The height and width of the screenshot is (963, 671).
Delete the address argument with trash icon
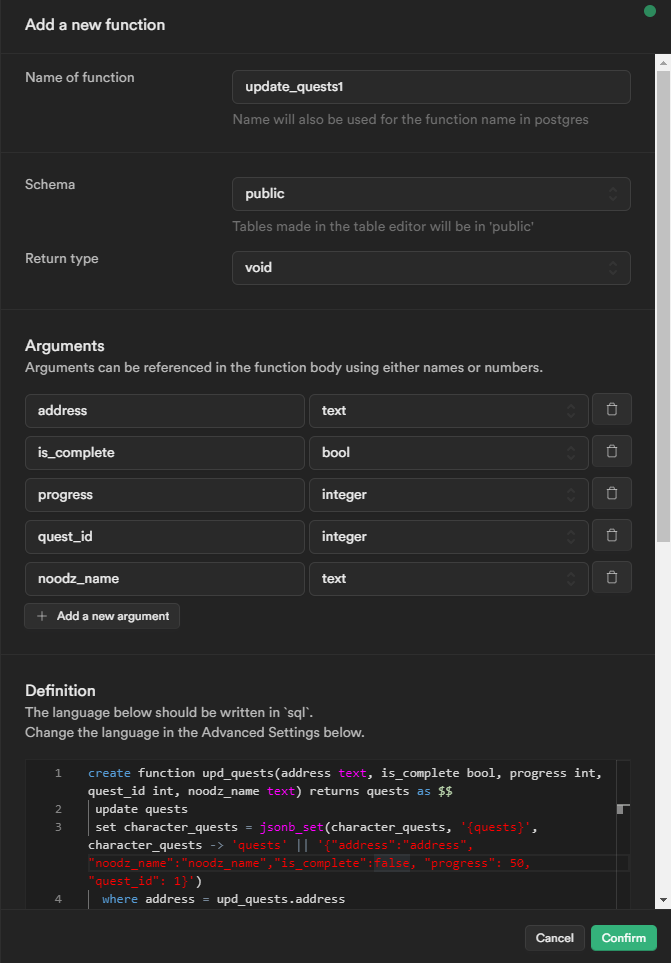tap(611, 410)
